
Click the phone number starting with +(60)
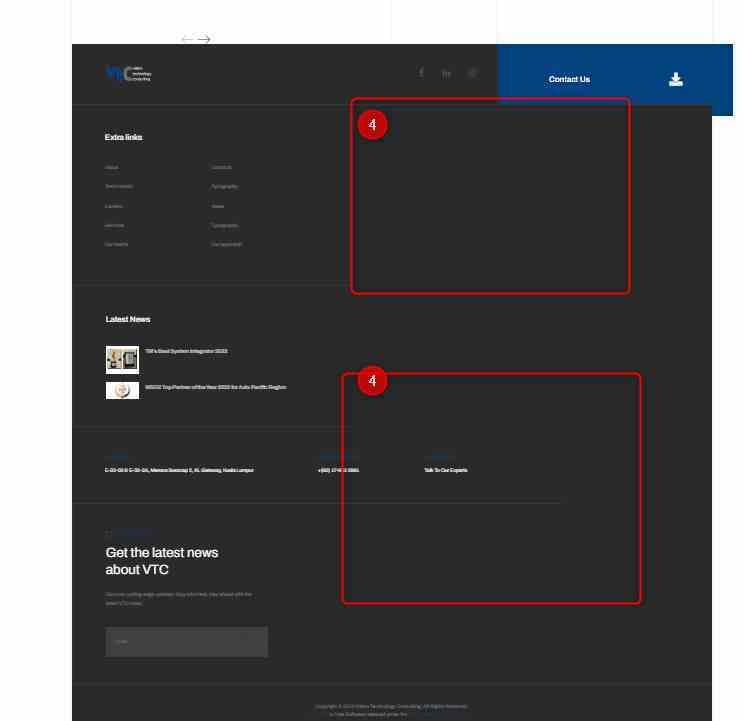tap(338, 470)
